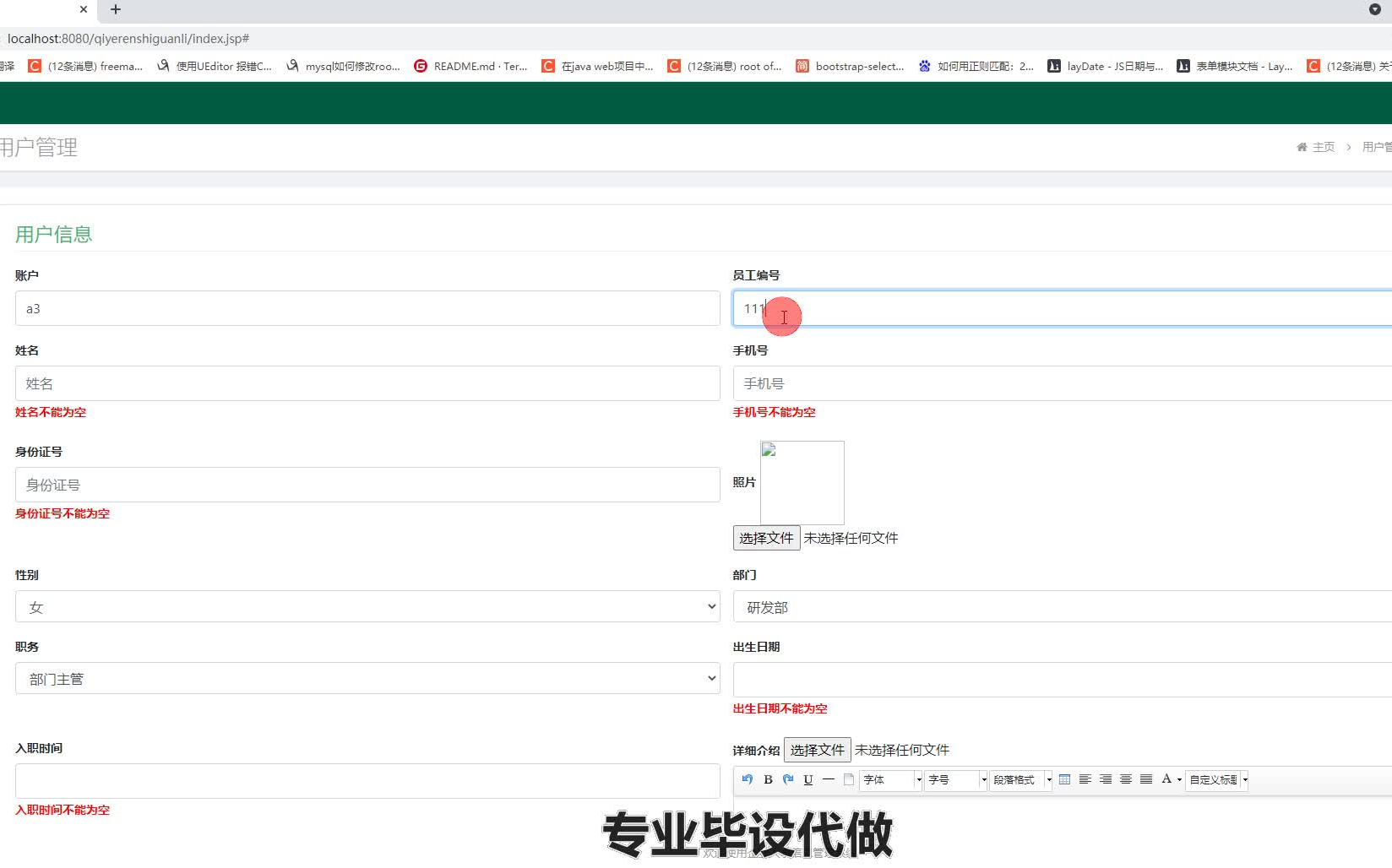Click the 入职时间不能为空 error message
The height and width of the screenshot is (868, 1392).
click(x=63, y=810)
